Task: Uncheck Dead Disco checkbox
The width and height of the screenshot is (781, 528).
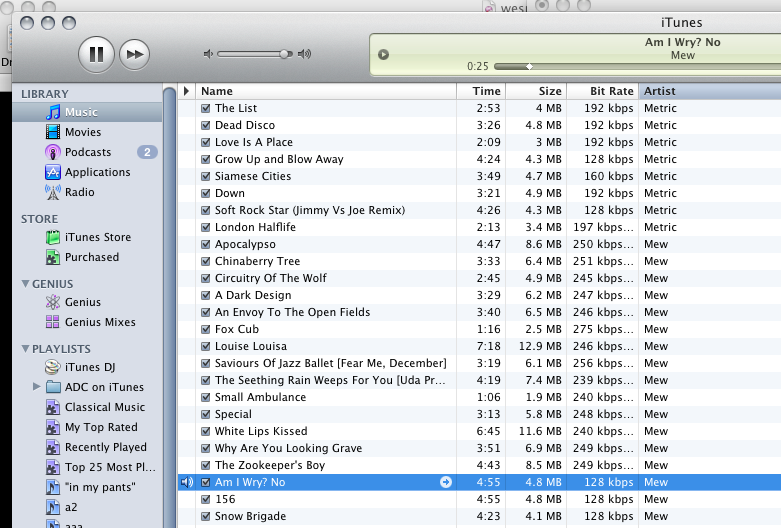Action: (205, 125)
